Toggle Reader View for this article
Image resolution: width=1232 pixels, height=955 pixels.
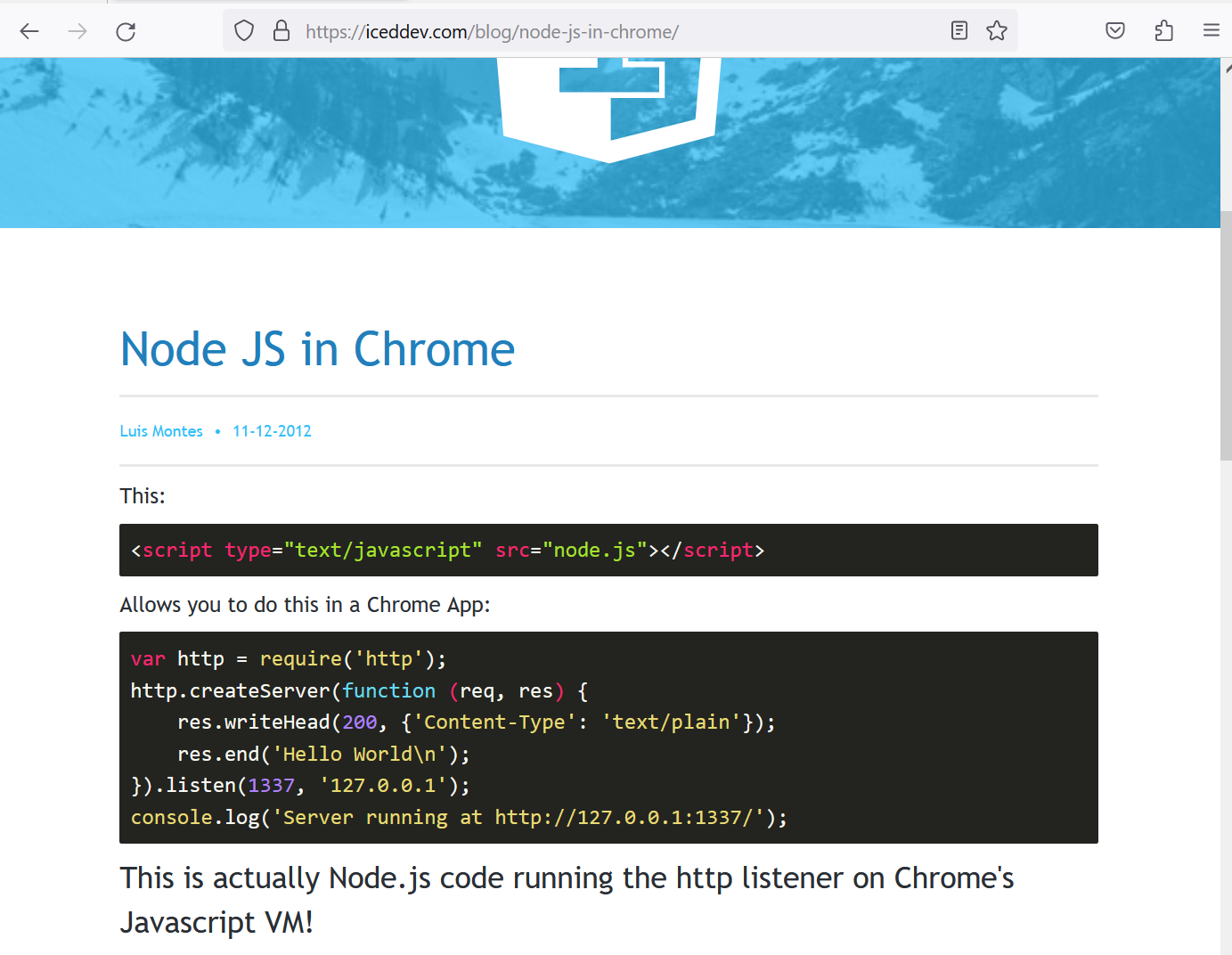click(959, 31)
